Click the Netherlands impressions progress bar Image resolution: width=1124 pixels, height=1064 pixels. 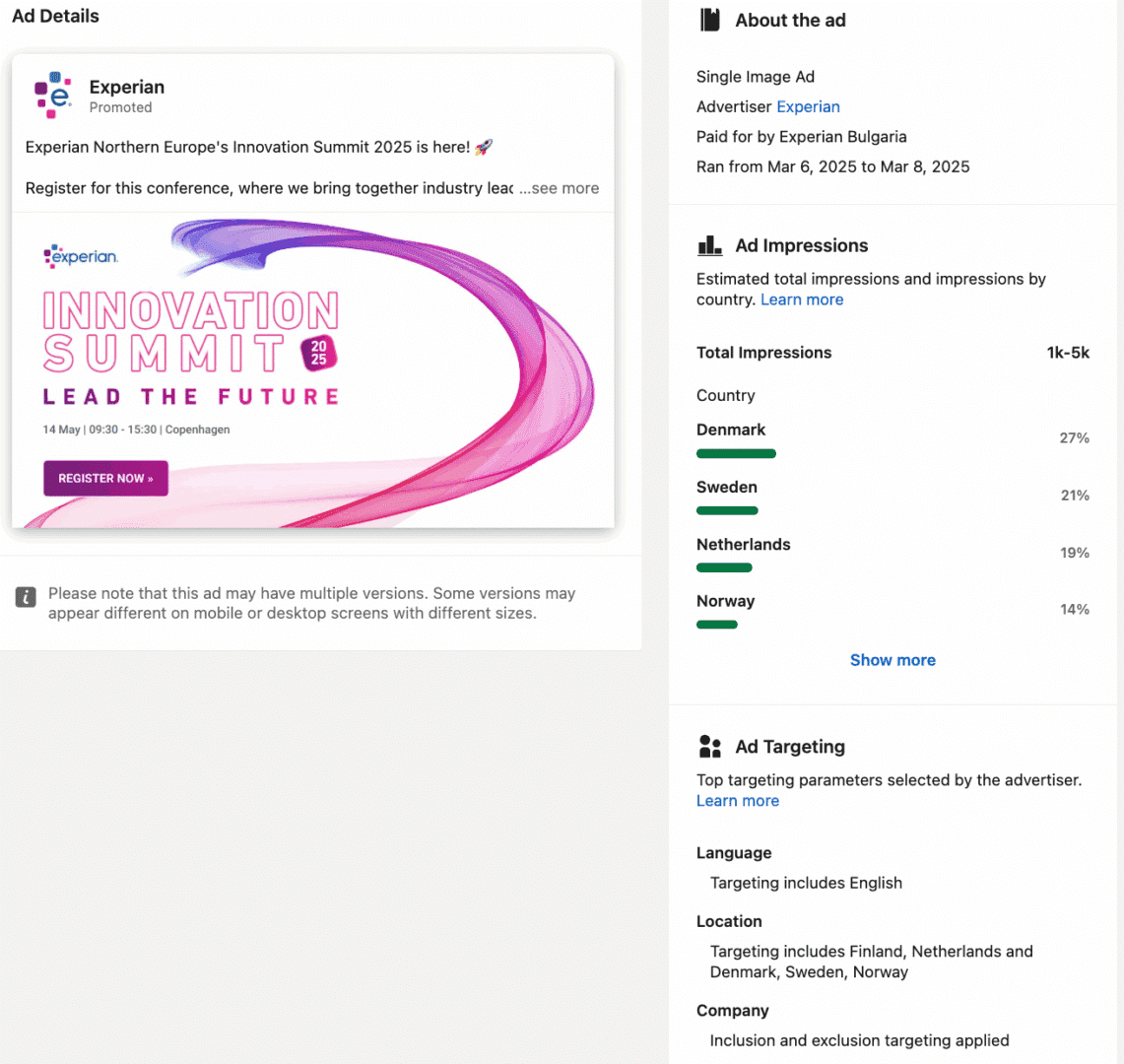[x=724, y=567]
